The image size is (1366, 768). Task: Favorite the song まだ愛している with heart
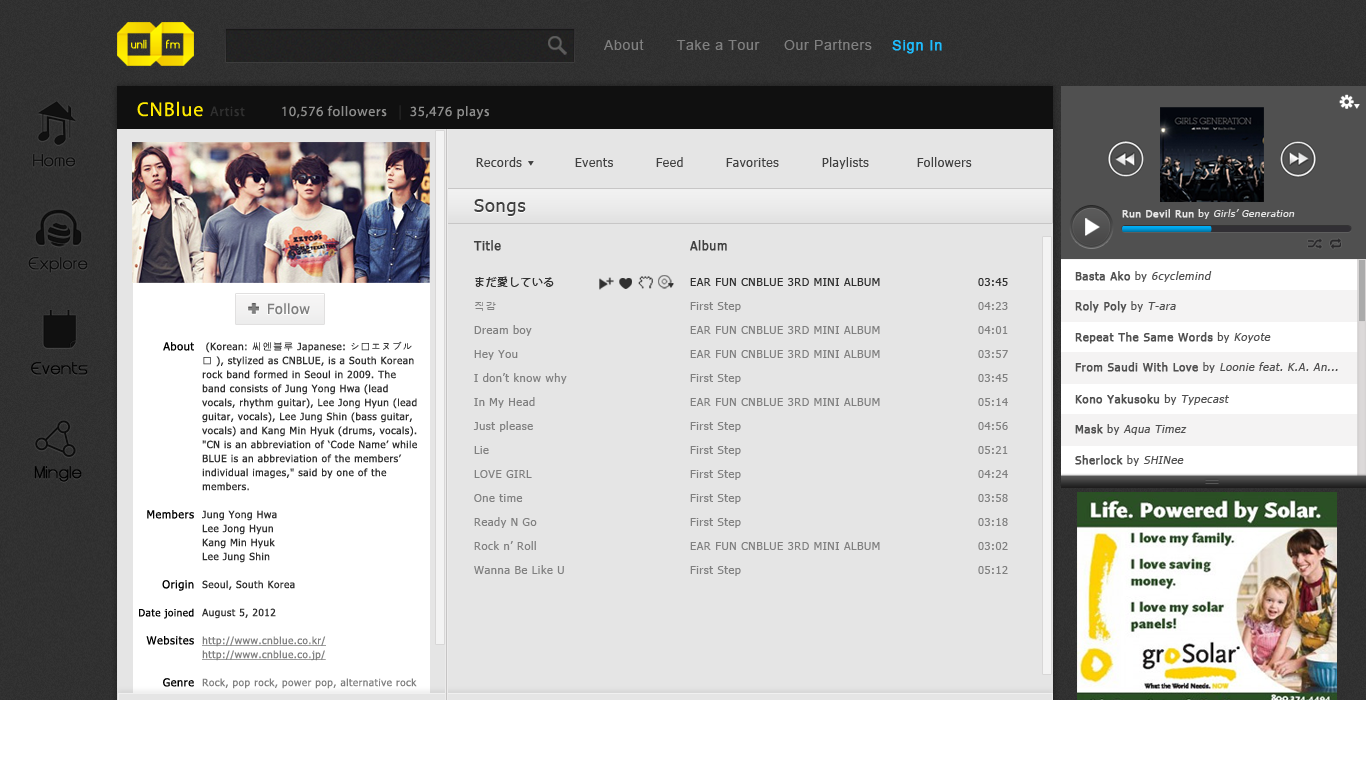click(x=625, y=283)
